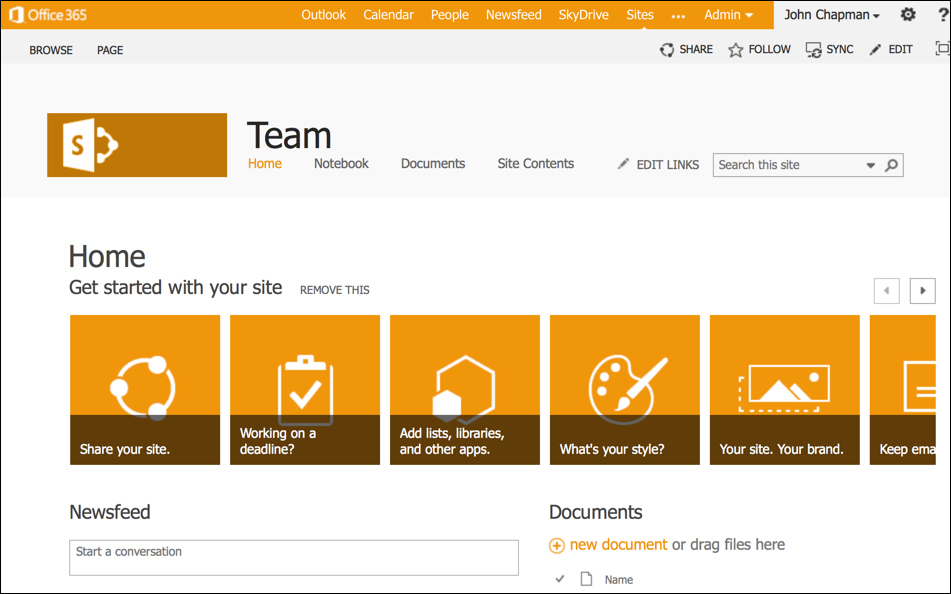The width and height of the screenshot is (951, 594).
Task: Open the Admin dropdown menu
Action: pos(728,15)
